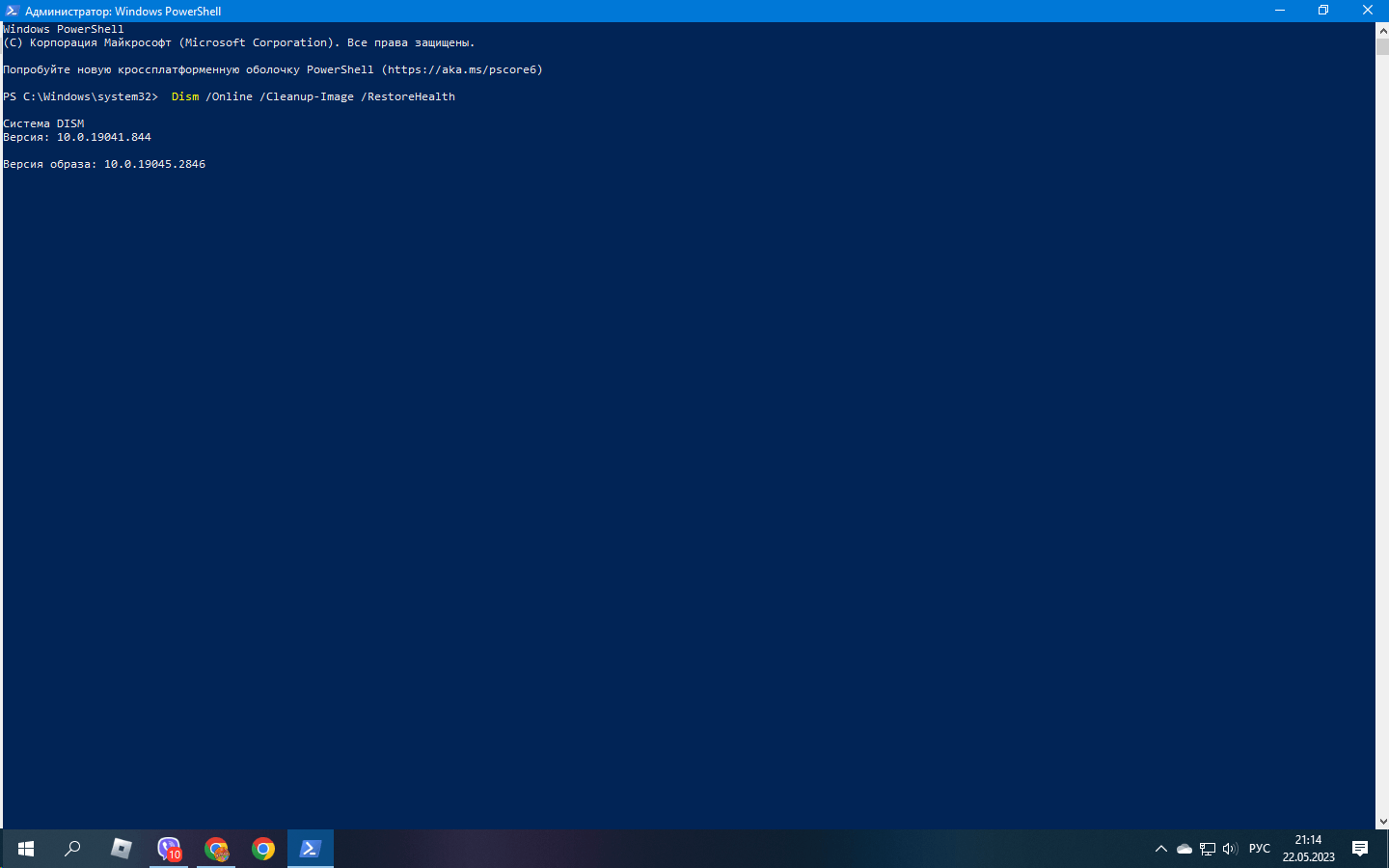The width and height of the screenshot is (1389, 868).
Task: Open the volume speaker tray icon
Action: [x=1230, y=849]
